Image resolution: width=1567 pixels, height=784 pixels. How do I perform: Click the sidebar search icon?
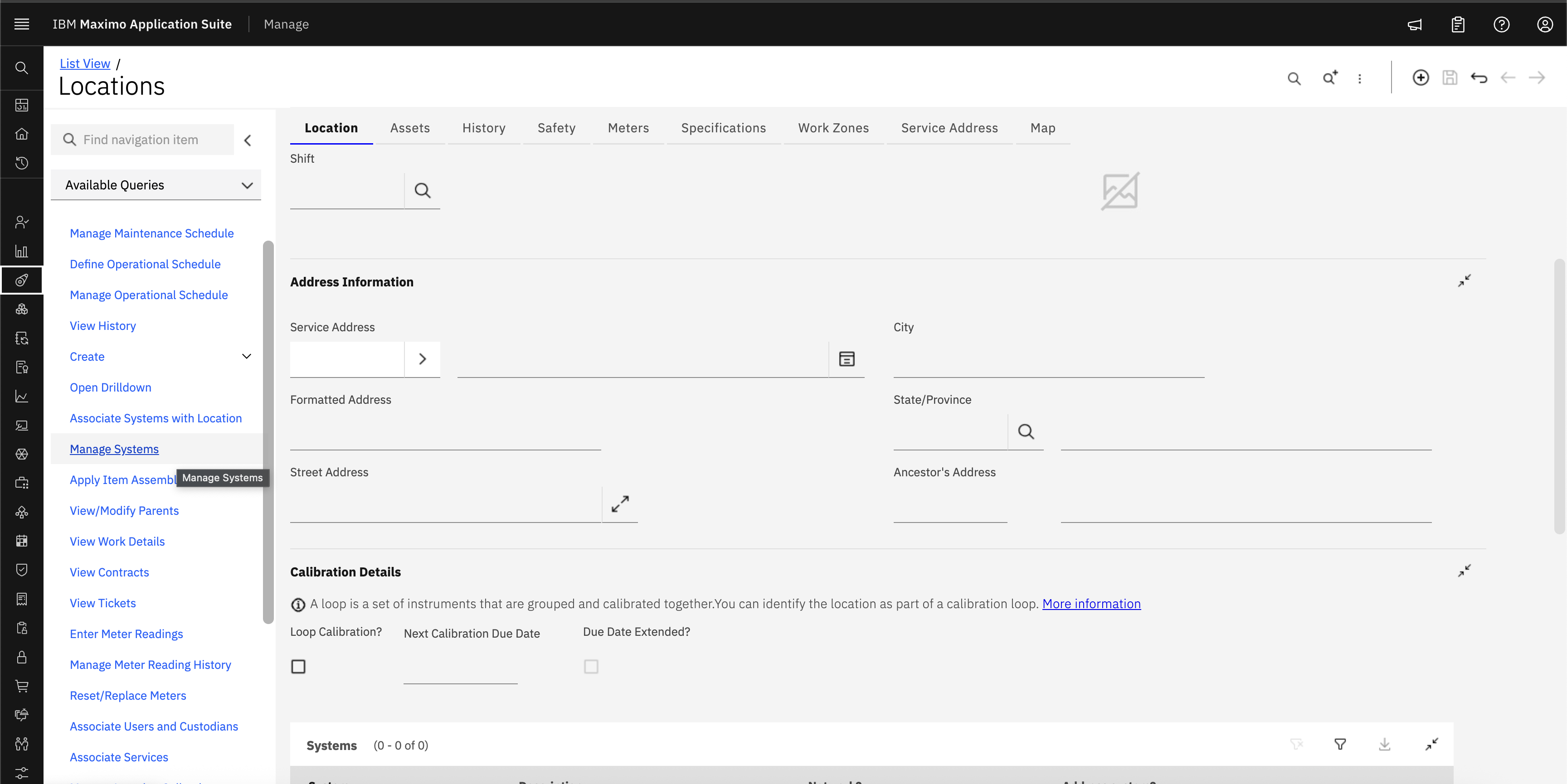point(22,68)
